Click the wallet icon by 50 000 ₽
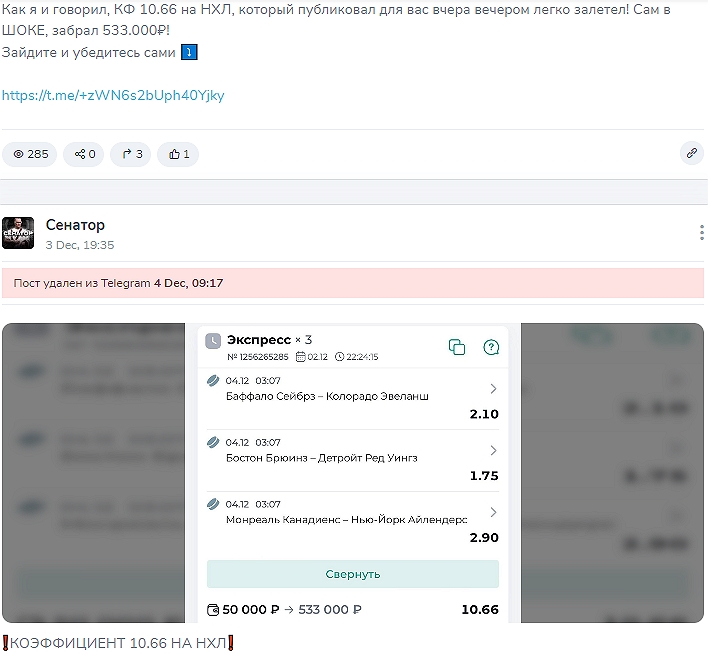 [212, 610]
